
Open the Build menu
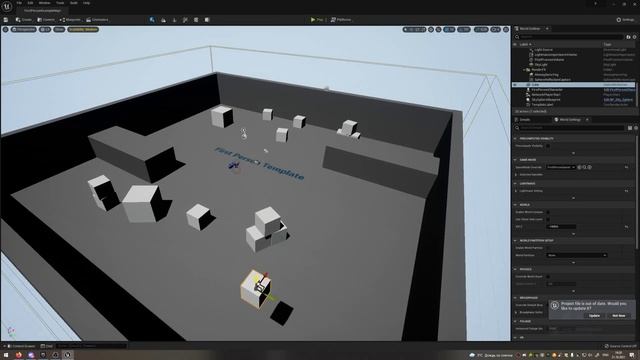point(73,3)
